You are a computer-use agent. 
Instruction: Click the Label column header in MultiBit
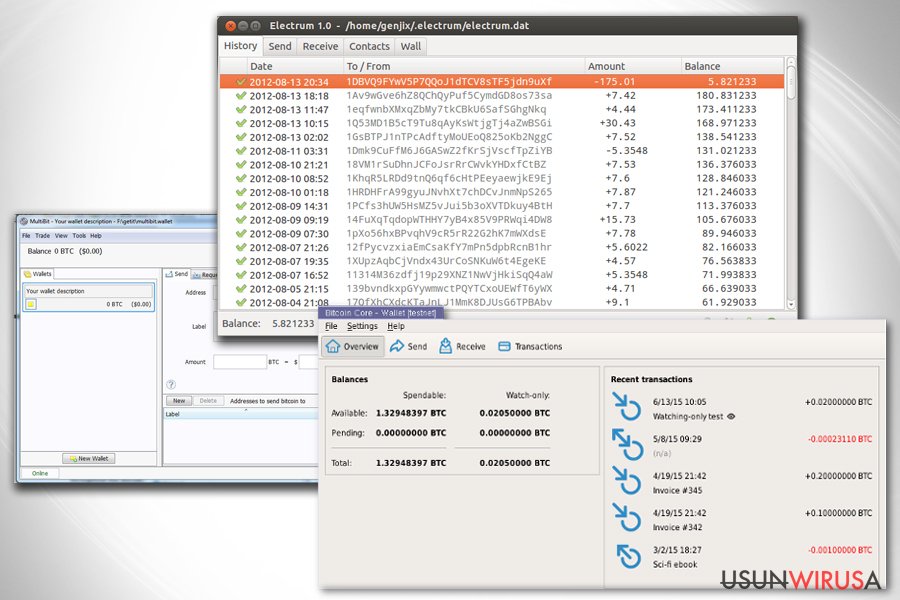(x=240, y=414)
